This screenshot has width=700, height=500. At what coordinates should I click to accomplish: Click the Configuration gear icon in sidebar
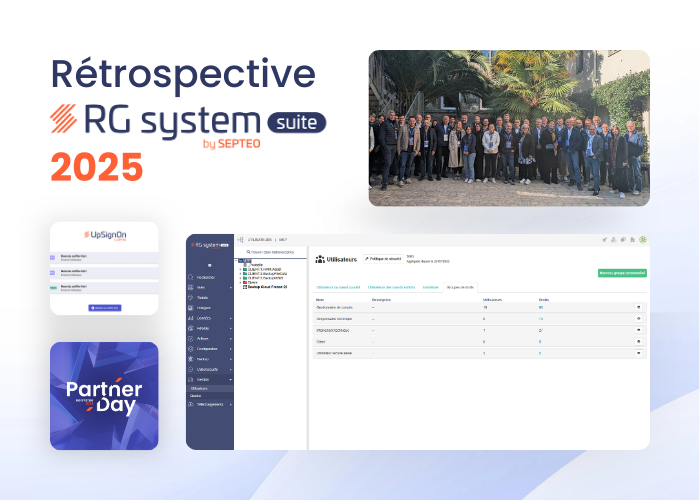point(191,349)
